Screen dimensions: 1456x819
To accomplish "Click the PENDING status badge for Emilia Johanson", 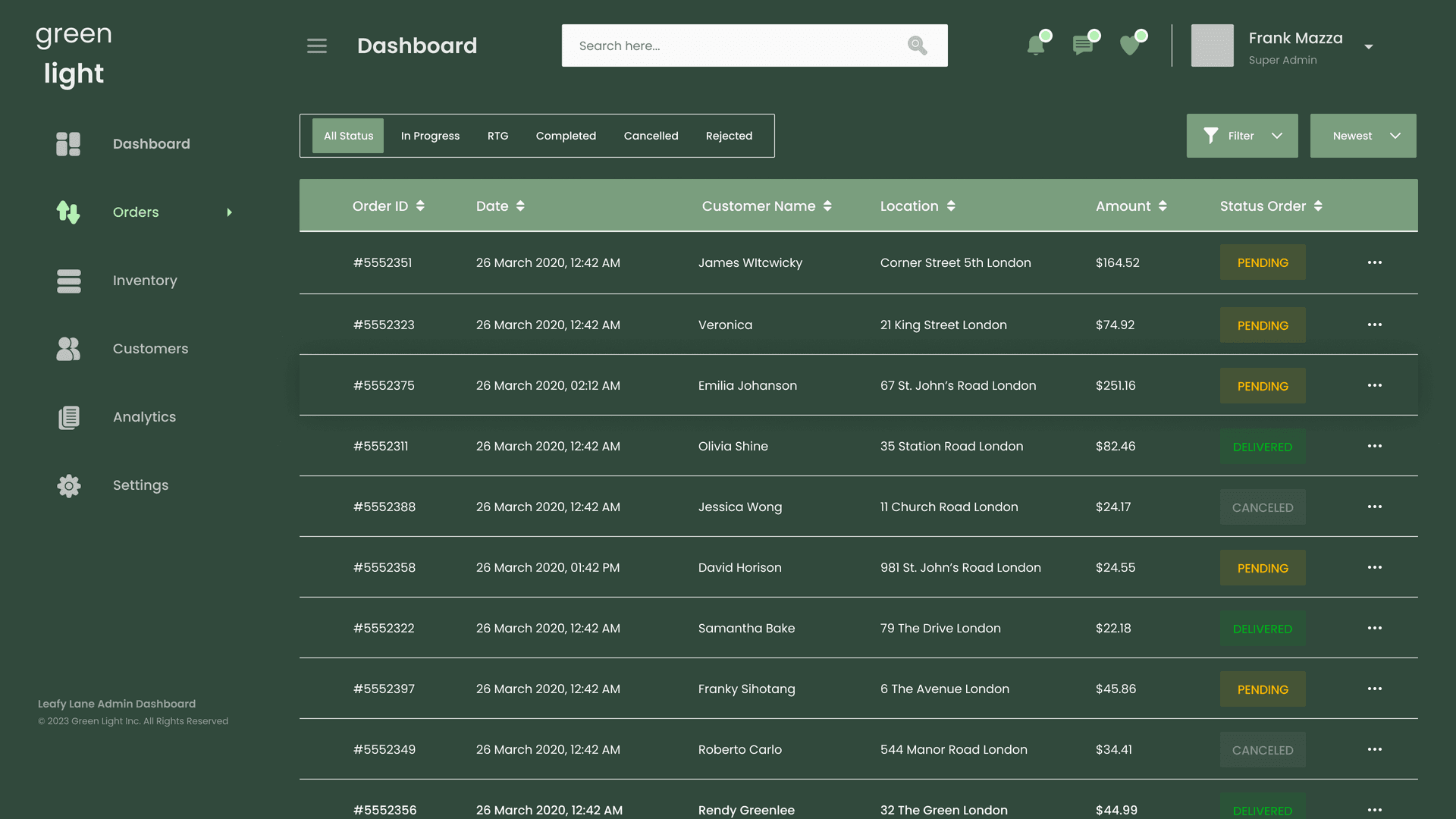I will coord(1262,385).
